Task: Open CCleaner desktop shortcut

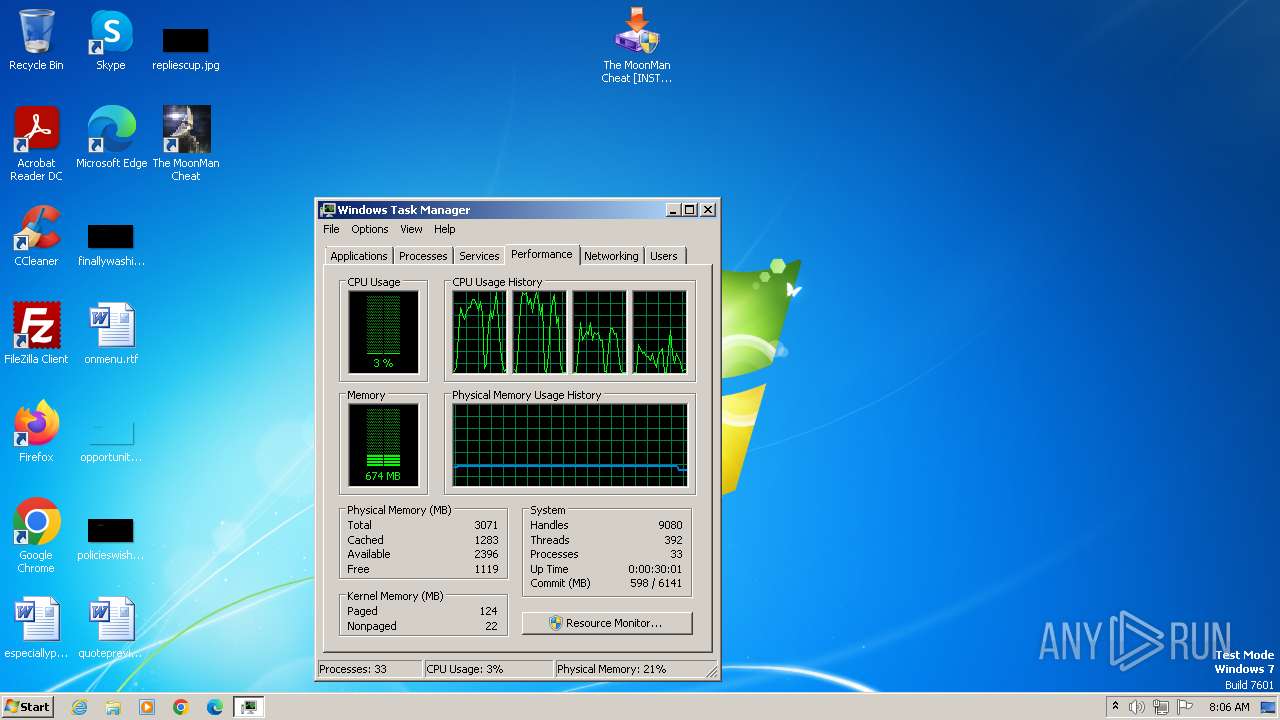Action: pos(36,236)
